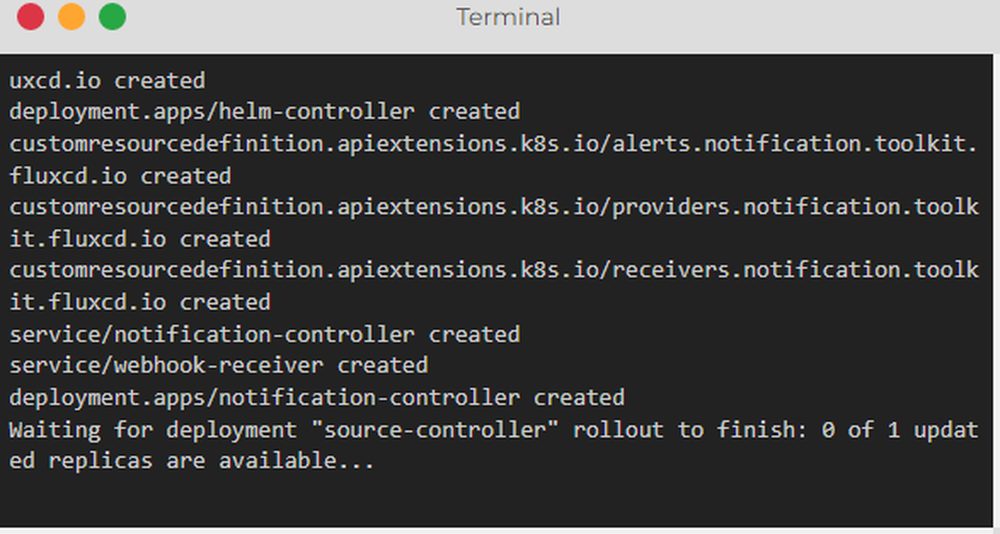The height and width of the screenshot is (534, 1000).
Task: Click the Terminal title text
Action: coord(508,18)
